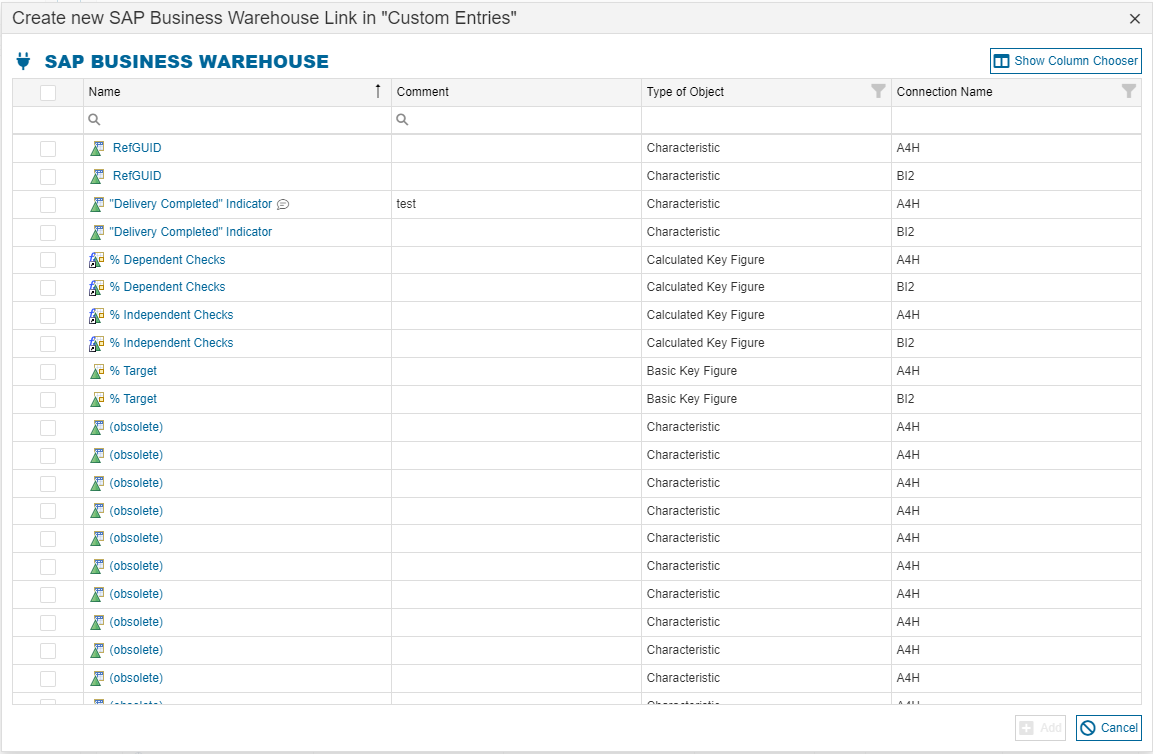Click the Calculated Key Figure icon for % Dependent Checks A4H
The image size is (1153, 754).
click(x=97, y=260)
